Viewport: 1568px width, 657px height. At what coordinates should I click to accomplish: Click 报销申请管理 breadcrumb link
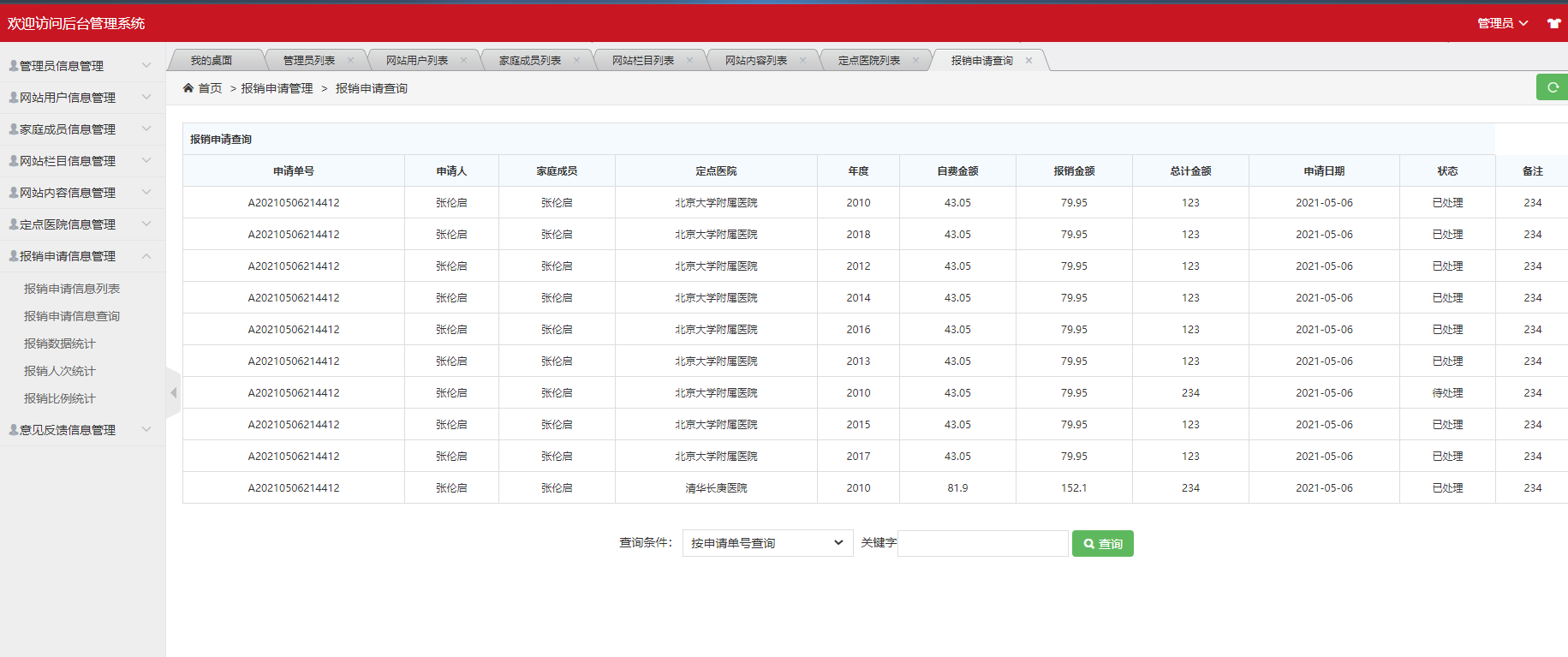coord(277,88)
